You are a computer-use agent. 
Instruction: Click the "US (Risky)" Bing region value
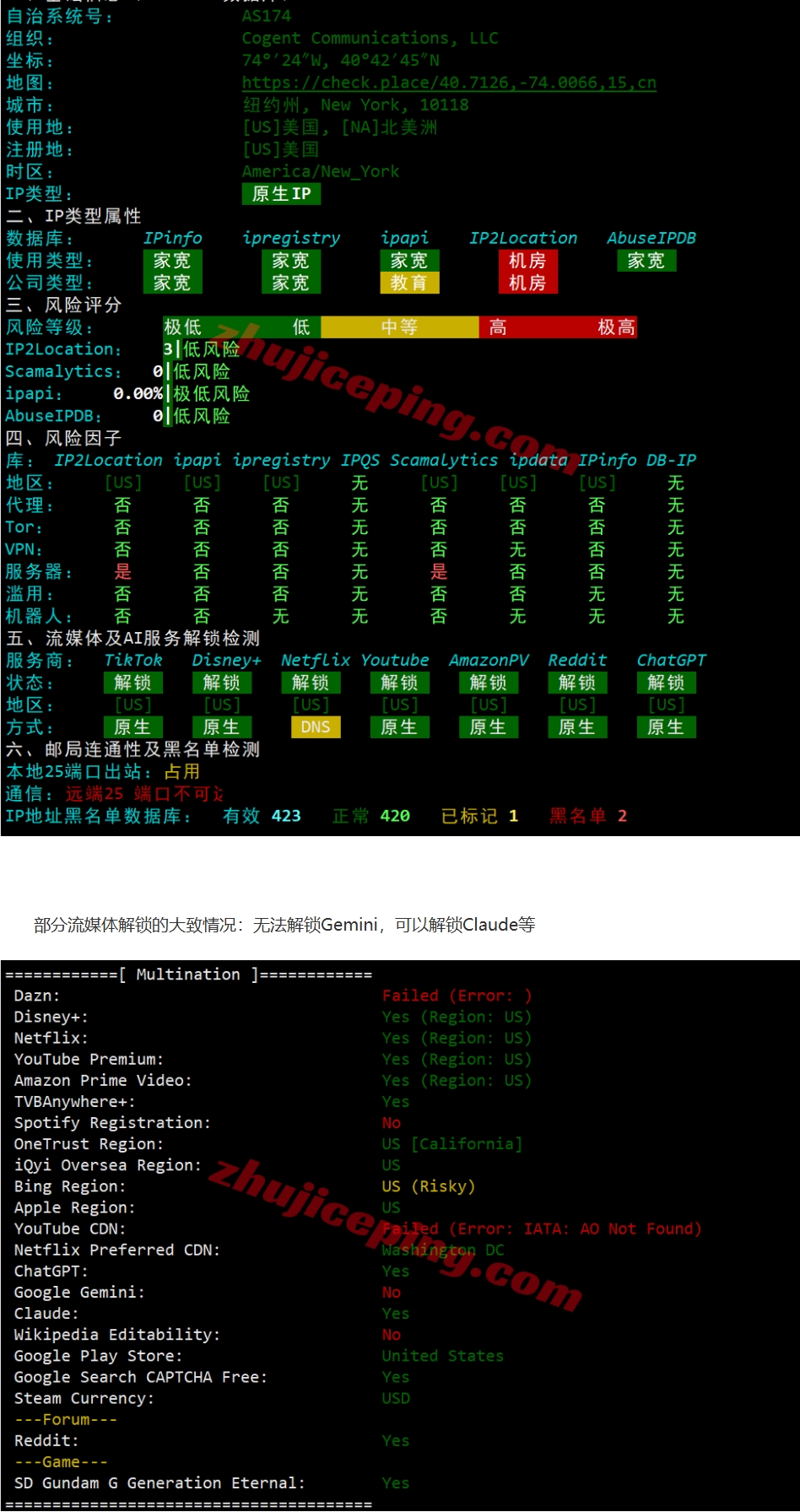[x=429, y=1186]
